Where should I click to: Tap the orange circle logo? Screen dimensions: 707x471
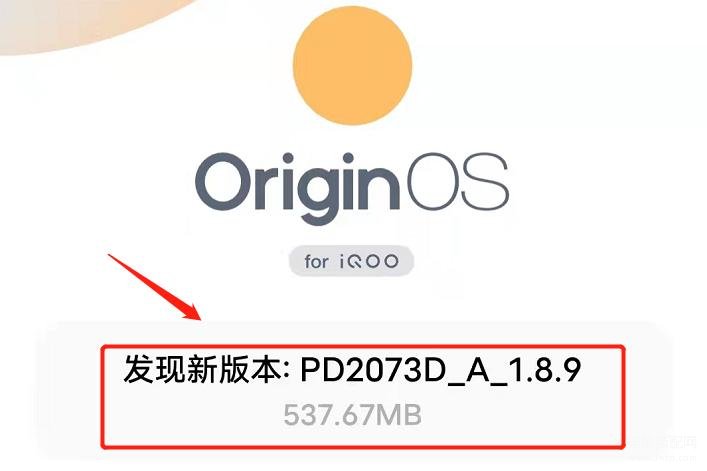point(352,66)
